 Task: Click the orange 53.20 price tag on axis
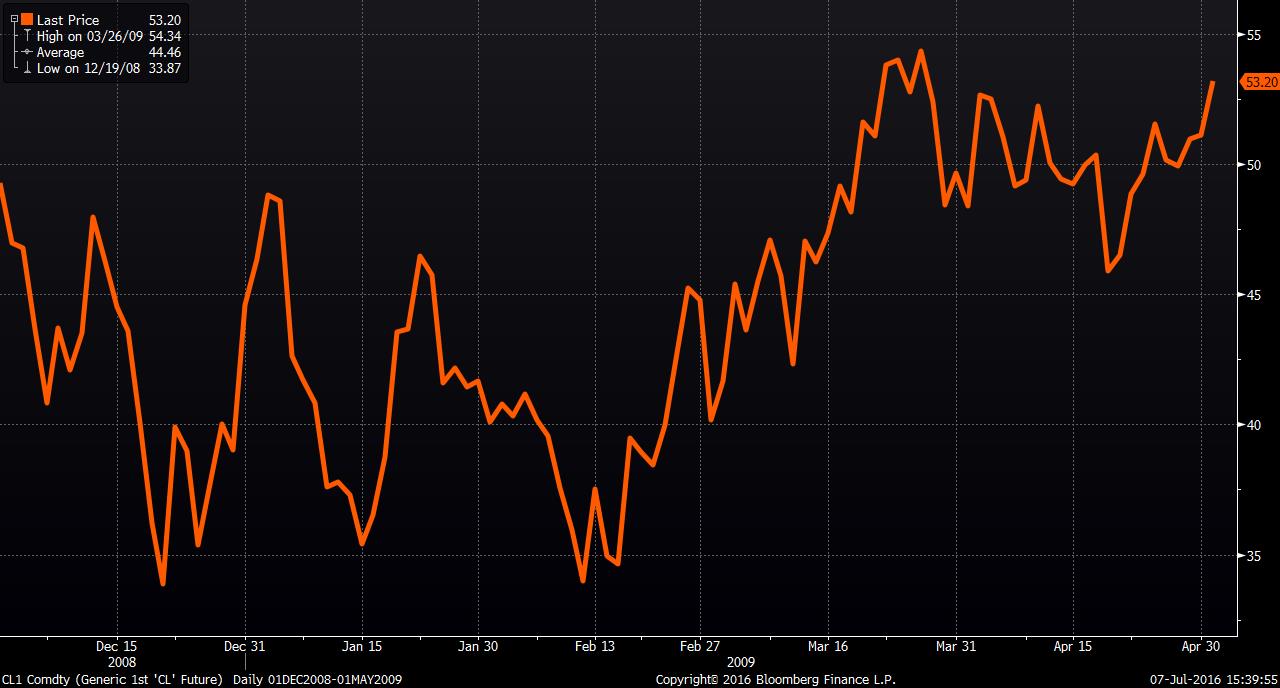tap(1260, 82)
